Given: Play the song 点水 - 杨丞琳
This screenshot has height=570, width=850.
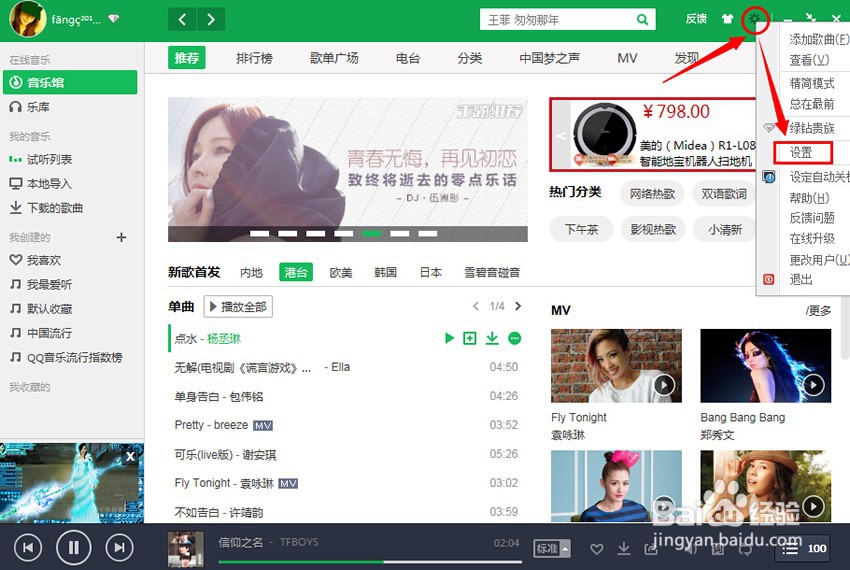Looking at the screenshot, I should point(449,338).
